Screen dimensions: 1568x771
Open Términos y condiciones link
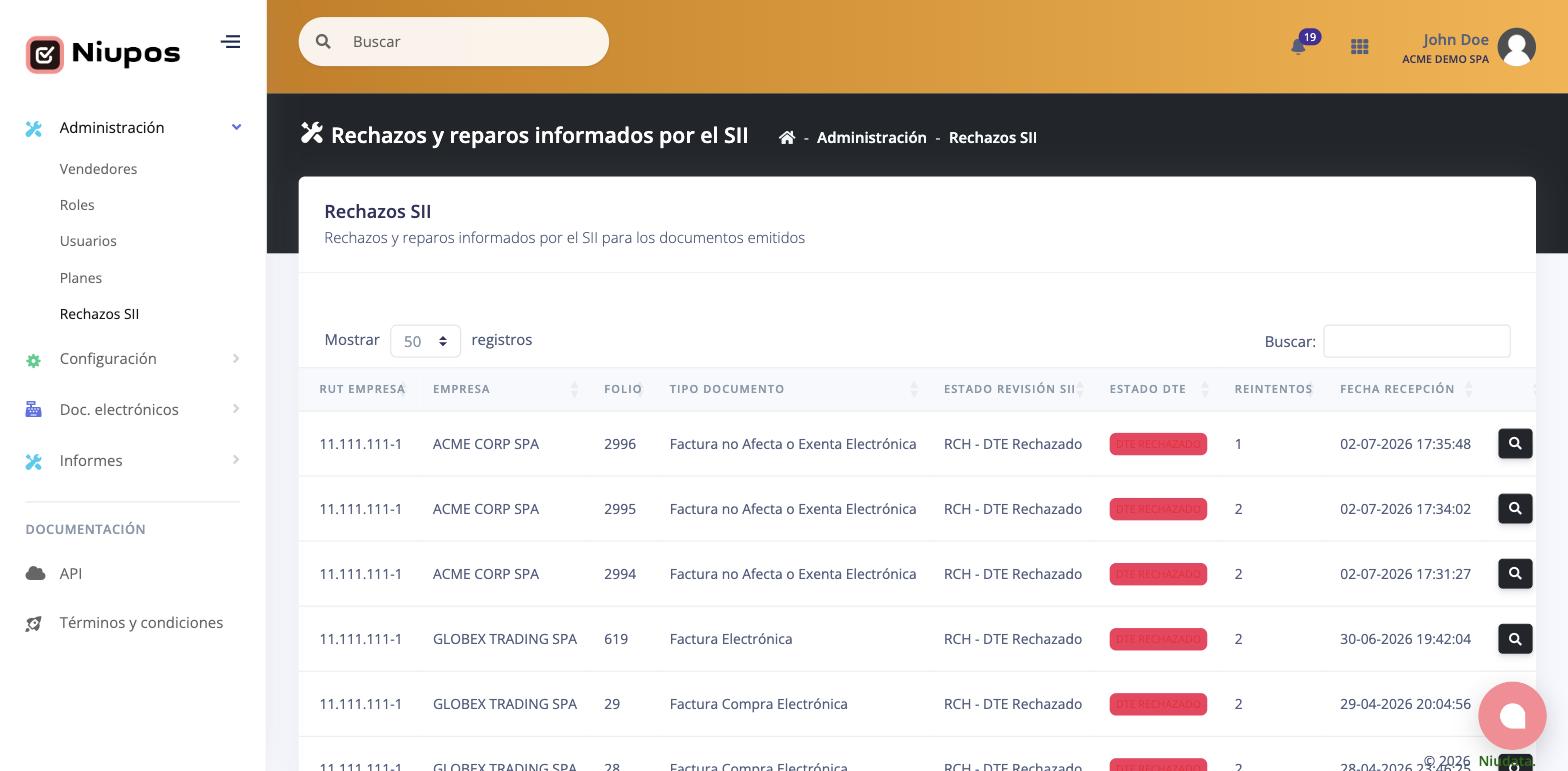pos(141,622)
